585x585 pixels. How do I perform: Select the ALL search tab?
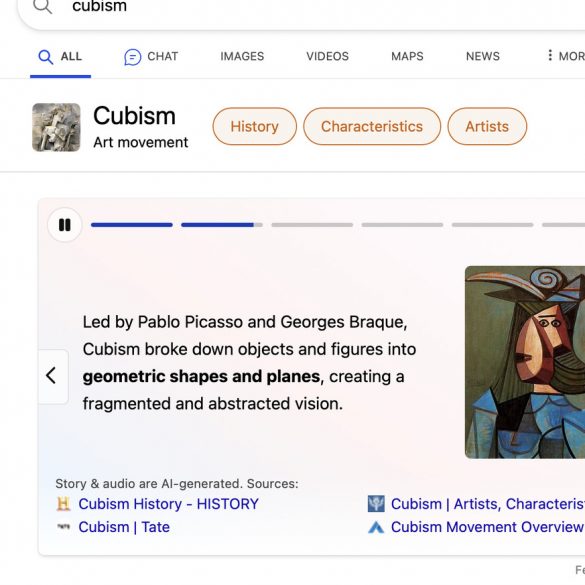[60, 57]
